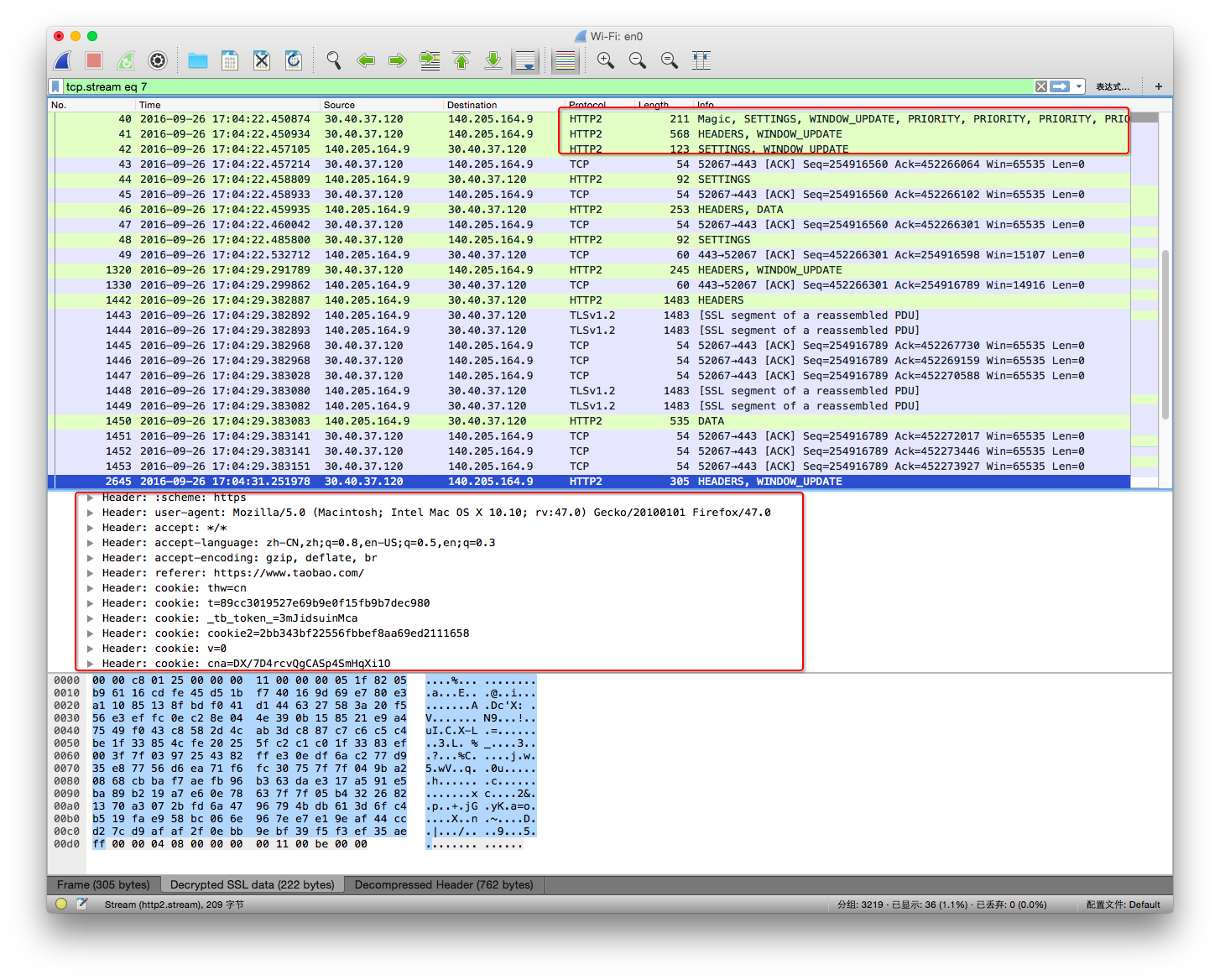The width and height of the screenshot is (1220, 980).
Task: Click the packet list vertical scrollbar
Action: click(1165, 334)
